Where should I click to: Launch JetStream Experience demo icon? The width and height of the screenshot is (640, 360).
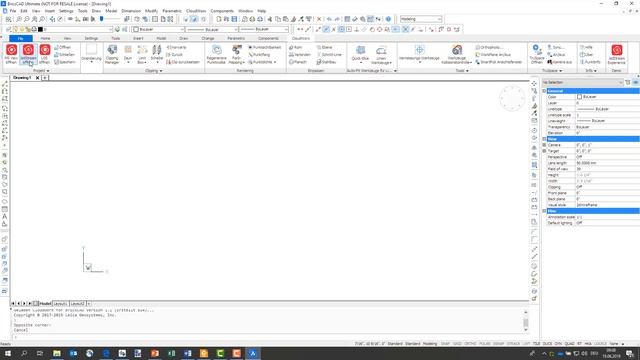click(x=616, y=54)
